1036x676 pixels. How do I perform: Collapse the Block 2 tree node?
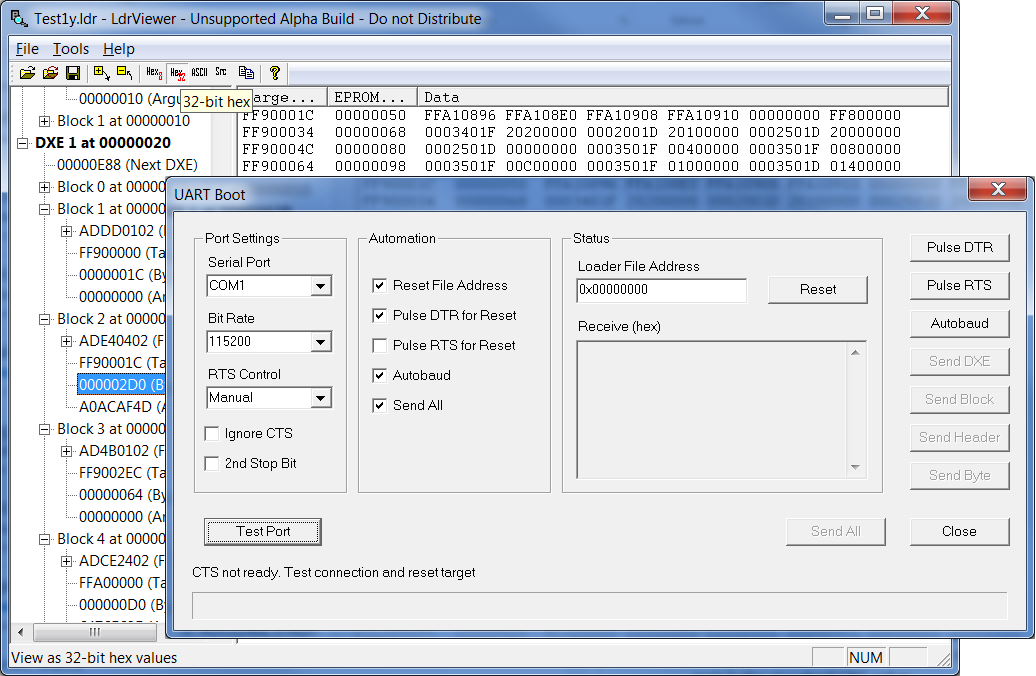[x=44, y=319]
